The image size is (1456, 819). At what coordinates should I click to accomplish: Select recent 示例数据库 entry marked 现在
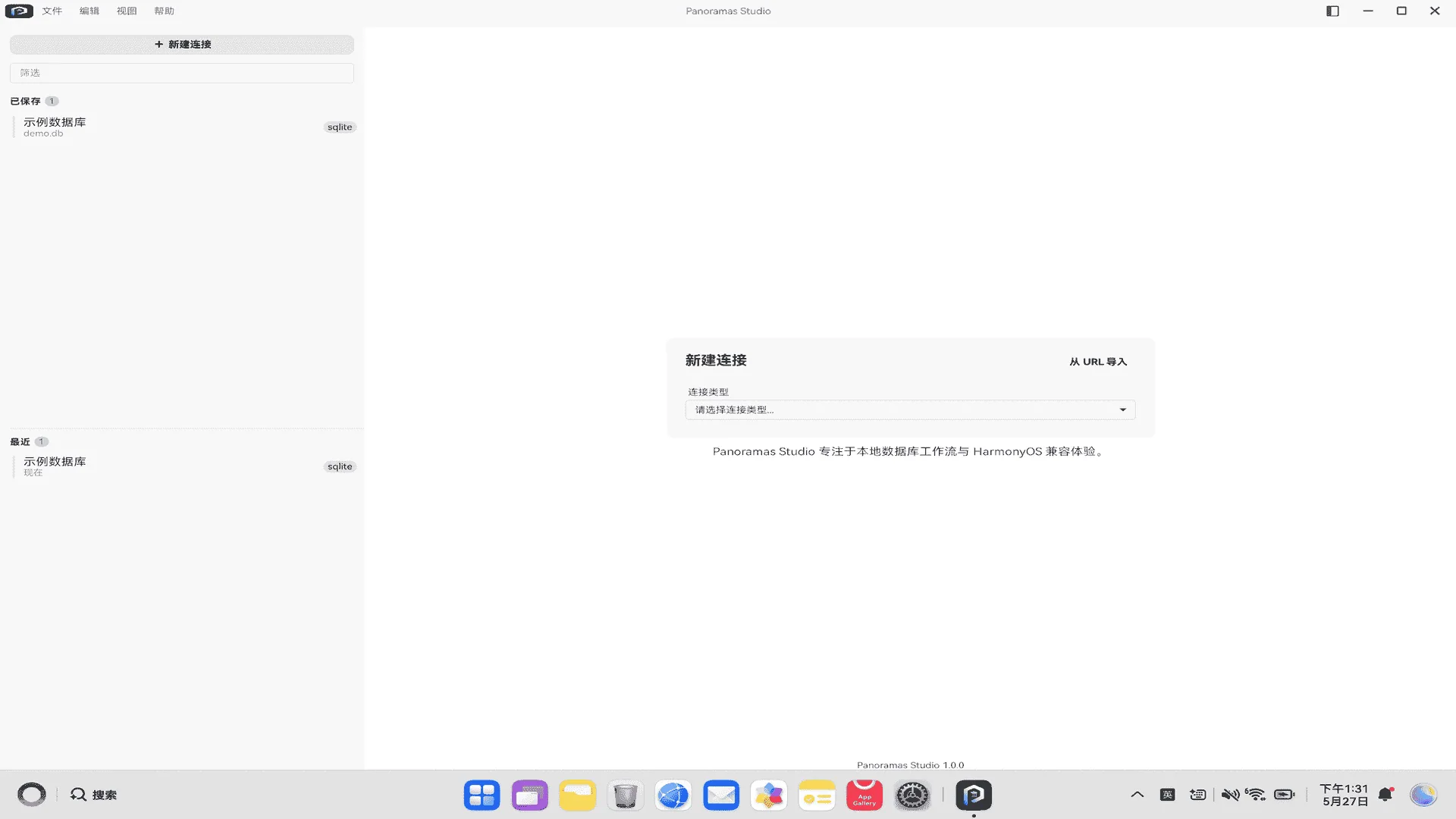pyautogui.click(x=182, y=466)
